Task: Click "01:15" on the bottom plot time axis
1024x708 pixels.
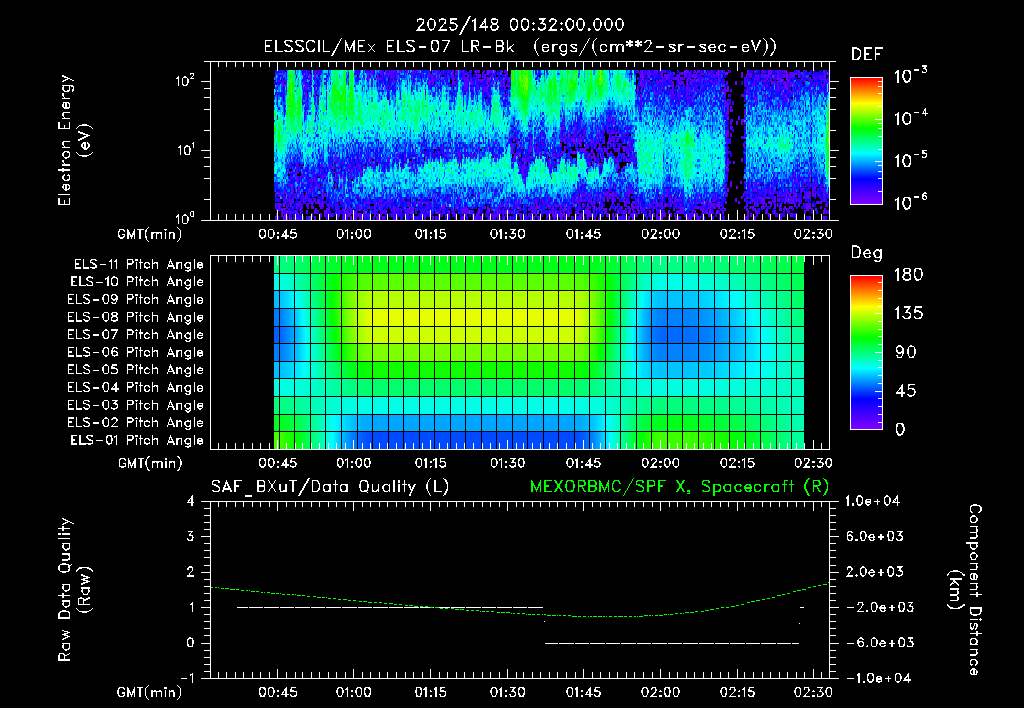Action: pyautogui.click(x=430, y=692)
